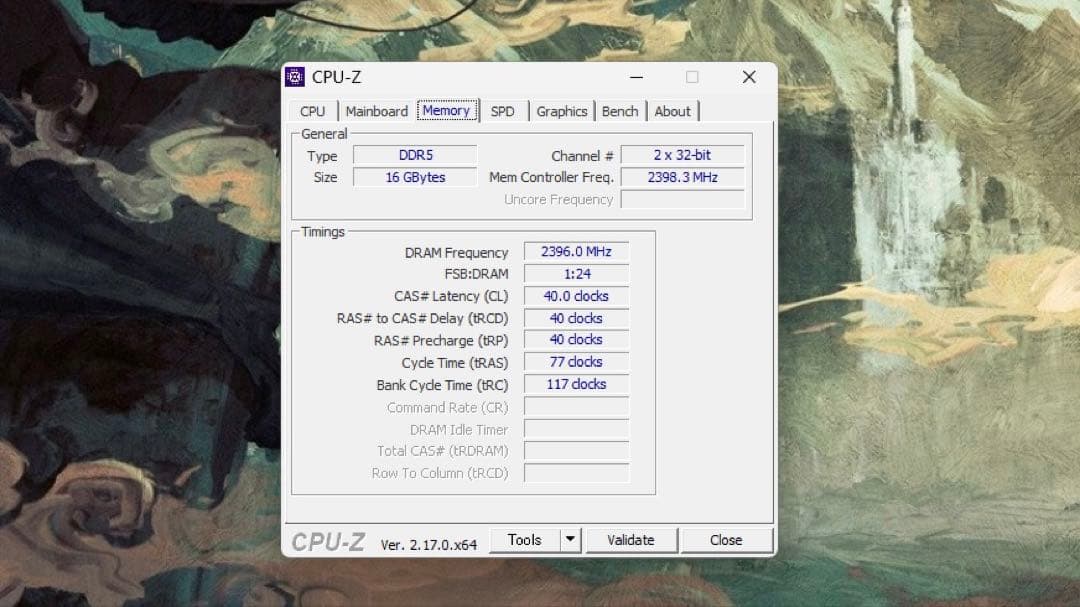
Task: Click the CPU-Z app icon in title bar
Action: pyautogui.click(x=295, y=76)
